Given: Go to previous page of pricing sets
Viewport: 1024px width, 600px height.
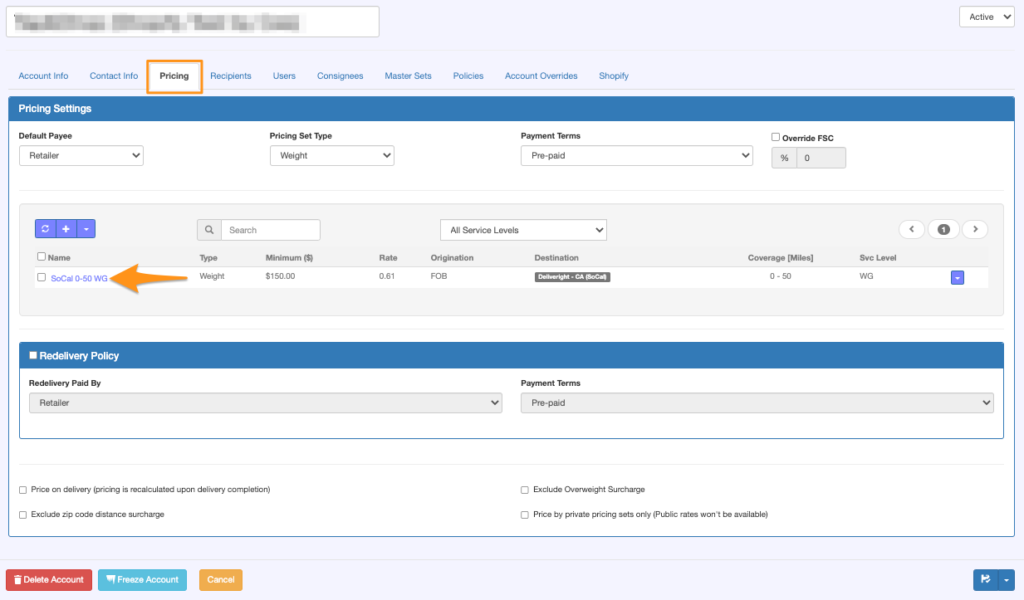Looking at the screenshot, I should tap(912, 229).
